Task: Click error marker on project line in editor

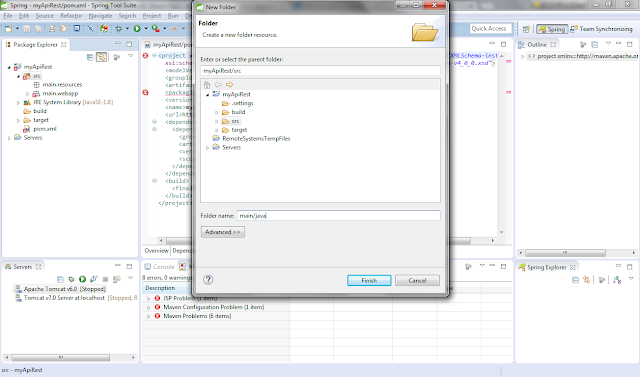Action: (x=146, y=55)
